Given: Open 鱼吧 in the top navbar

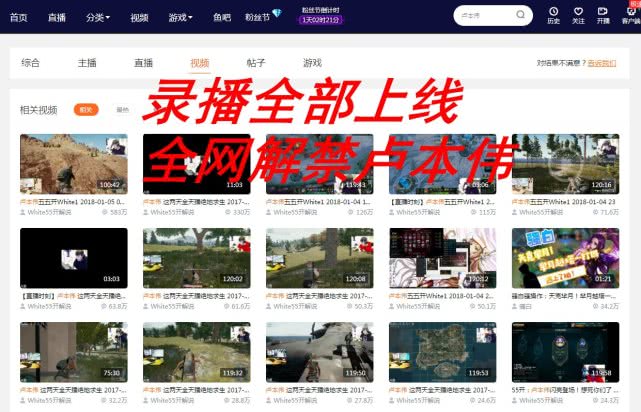Looking at the screenshot, I should 222,18.
